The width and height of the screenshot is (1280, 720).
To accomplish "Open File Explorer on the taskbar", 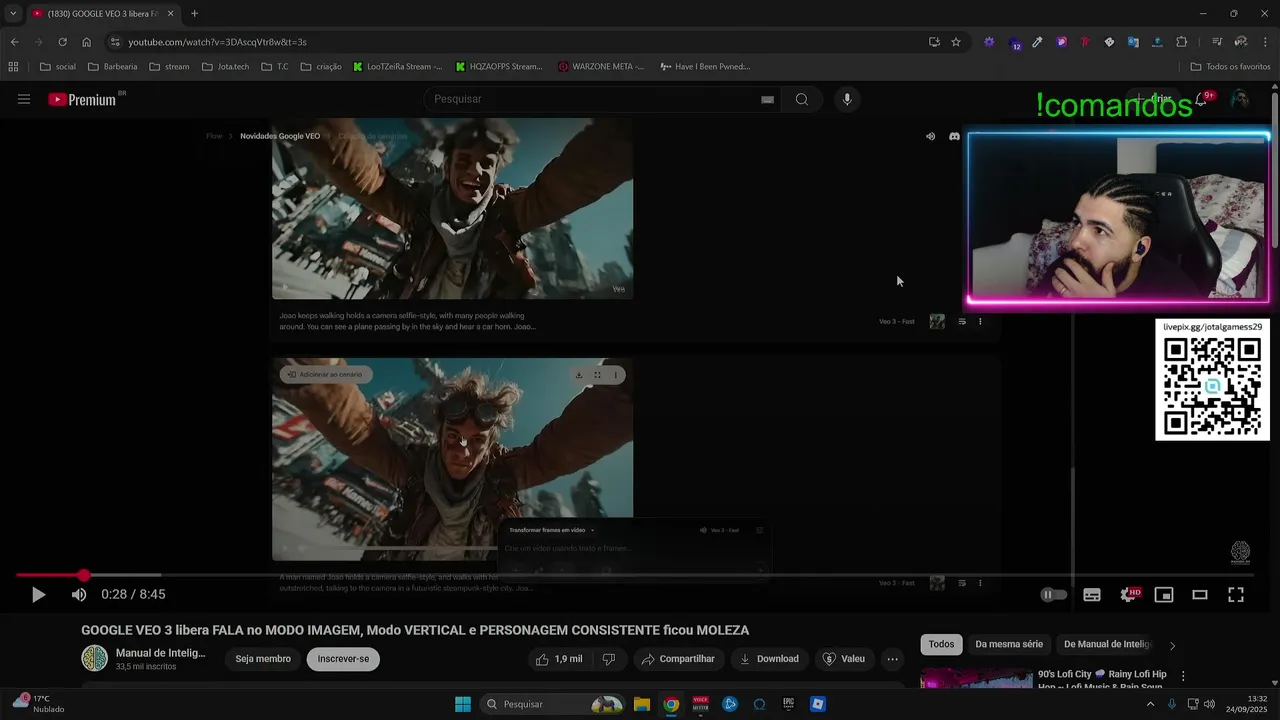I will 642,704.
